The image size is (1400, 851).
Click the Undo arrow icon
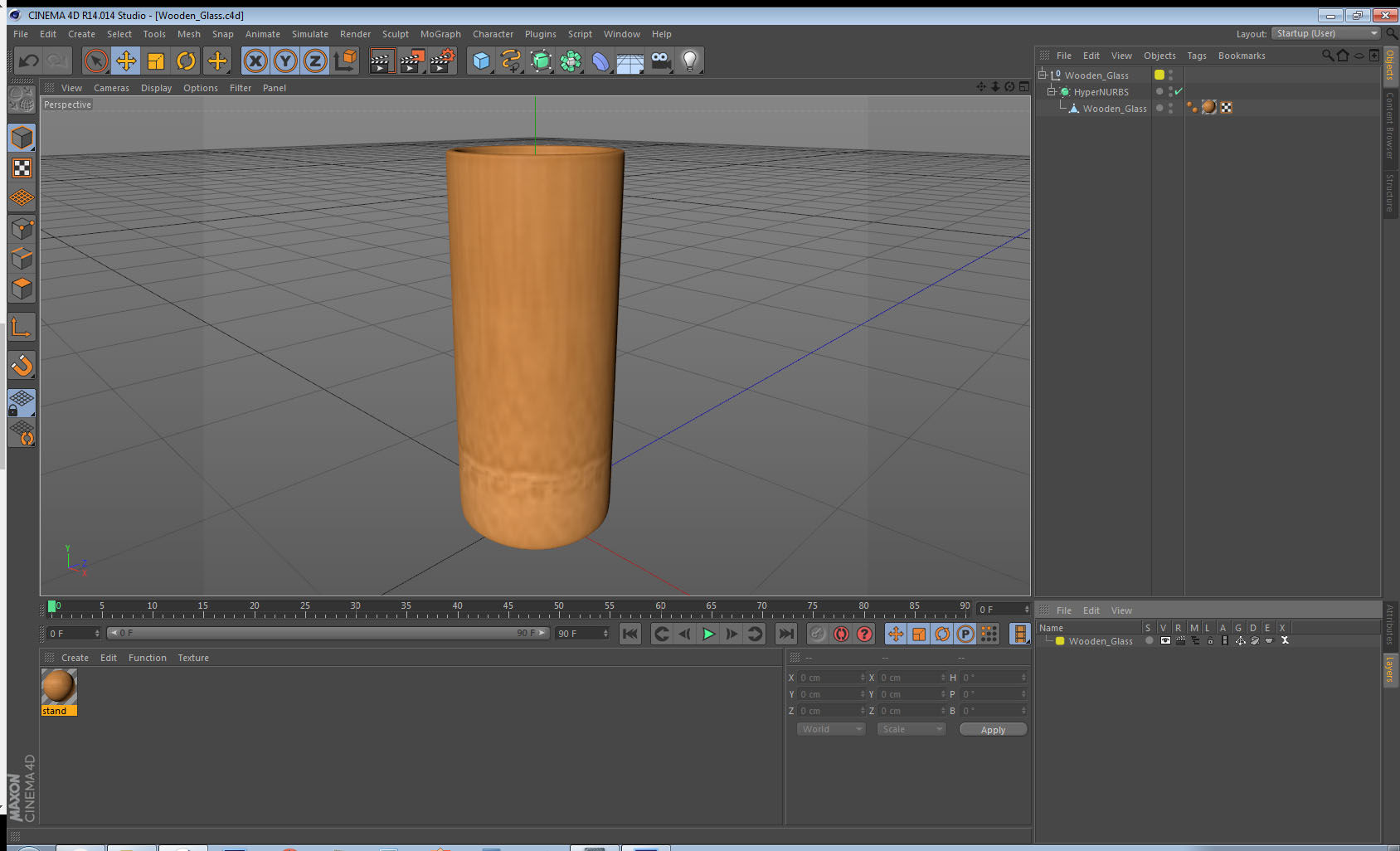(29, 61)
